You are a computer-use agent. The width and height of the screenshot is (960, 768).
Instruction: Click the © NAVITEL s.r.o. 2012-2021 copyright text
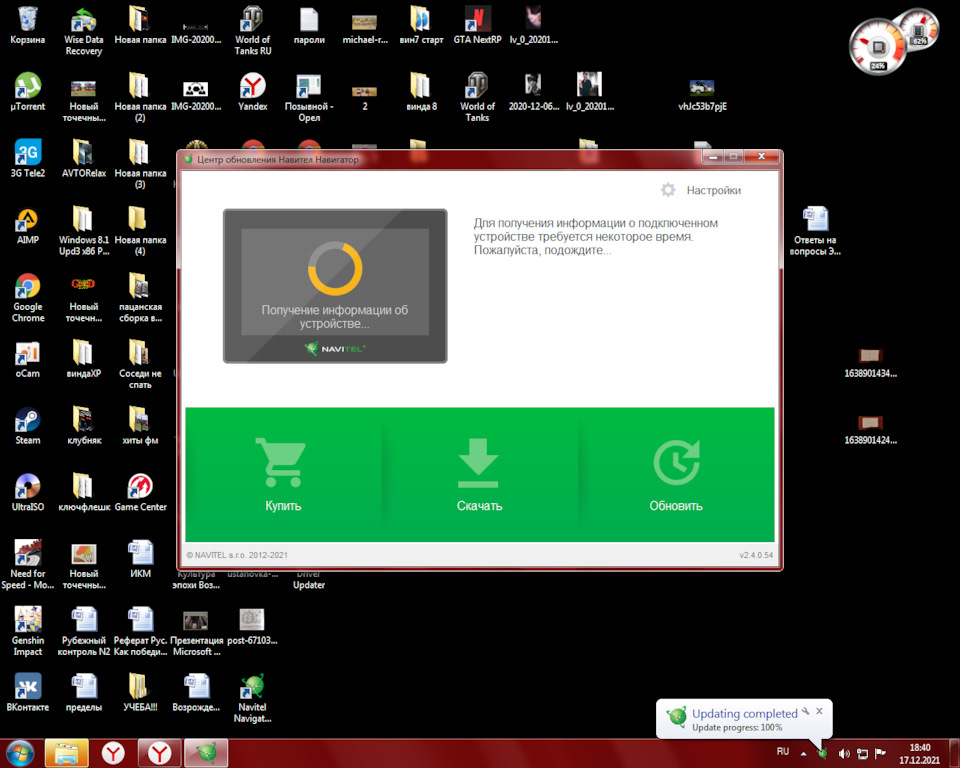pos(237,555)
